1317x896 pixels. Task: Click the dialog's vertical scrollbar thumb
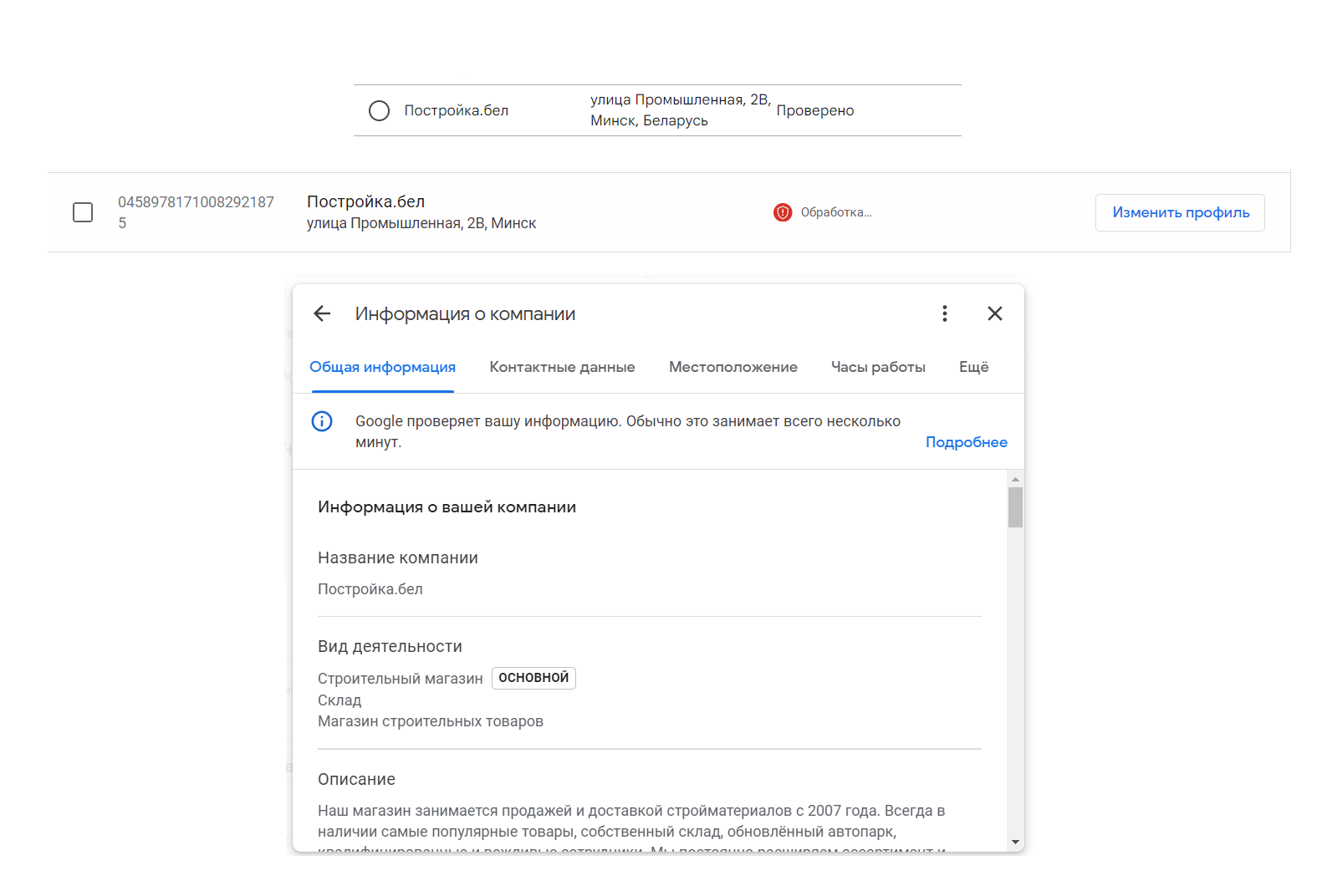1015,507
